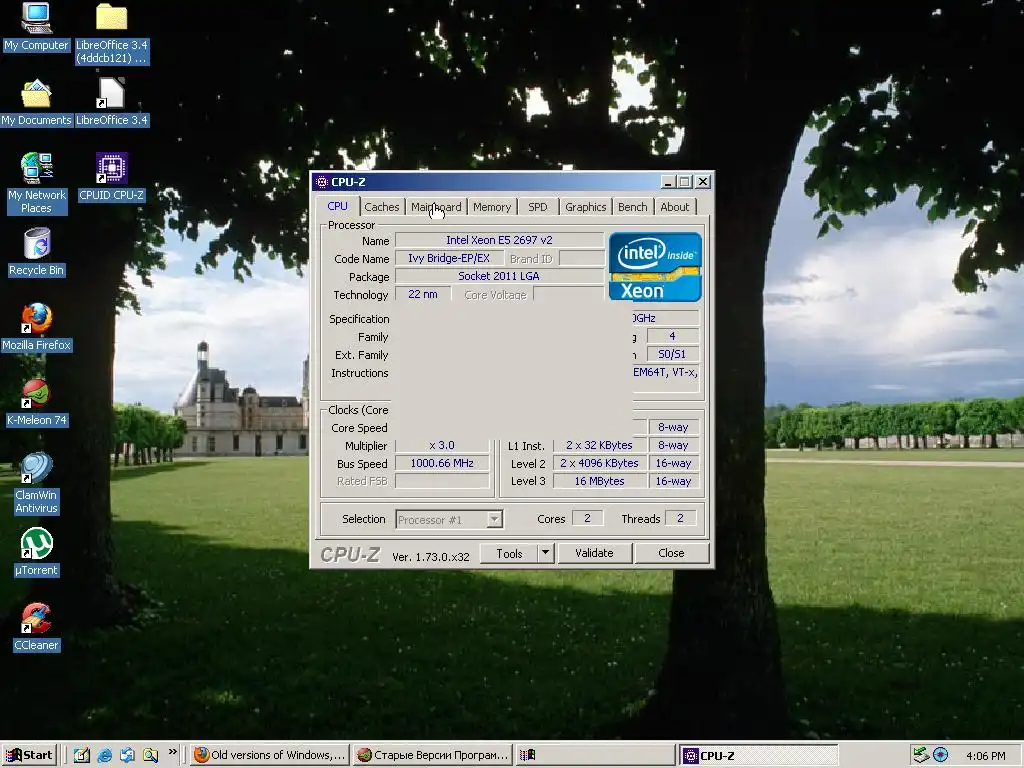Switch to Old versions of Windows taskbar button
This screenshot has width=1024, height=768.
coord(270,755)
